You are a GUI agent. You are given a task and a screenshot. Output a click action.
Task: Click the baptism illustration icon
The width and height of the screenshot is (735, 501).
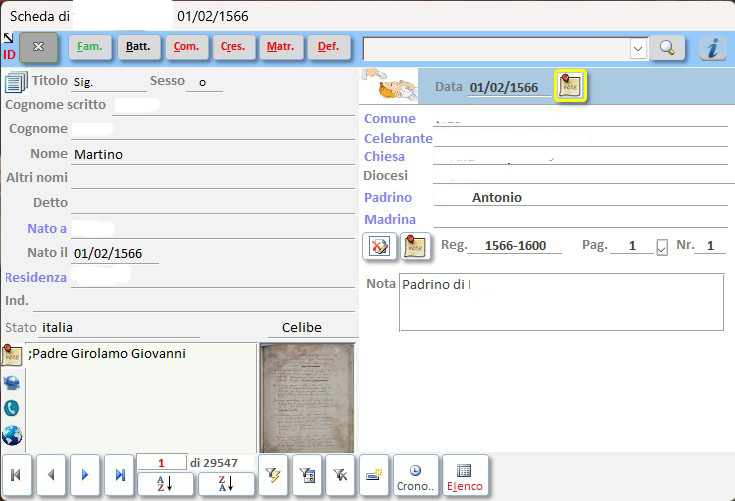(390, 86)
